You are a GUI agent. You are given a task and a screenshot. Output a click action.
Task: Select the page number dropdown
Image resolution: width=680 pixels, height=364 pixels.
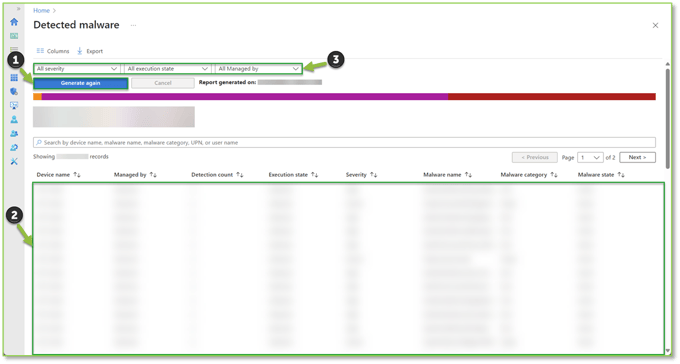pos(590,157)
